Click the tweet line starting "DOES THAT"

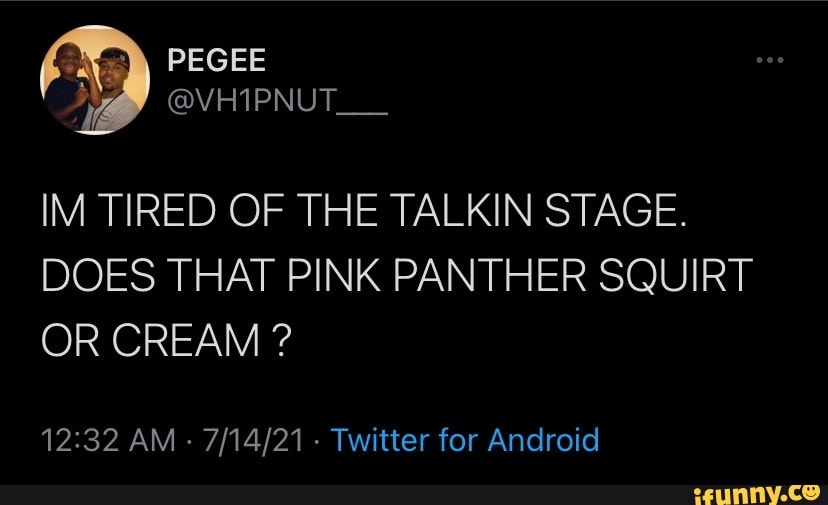tap(396, 278)
